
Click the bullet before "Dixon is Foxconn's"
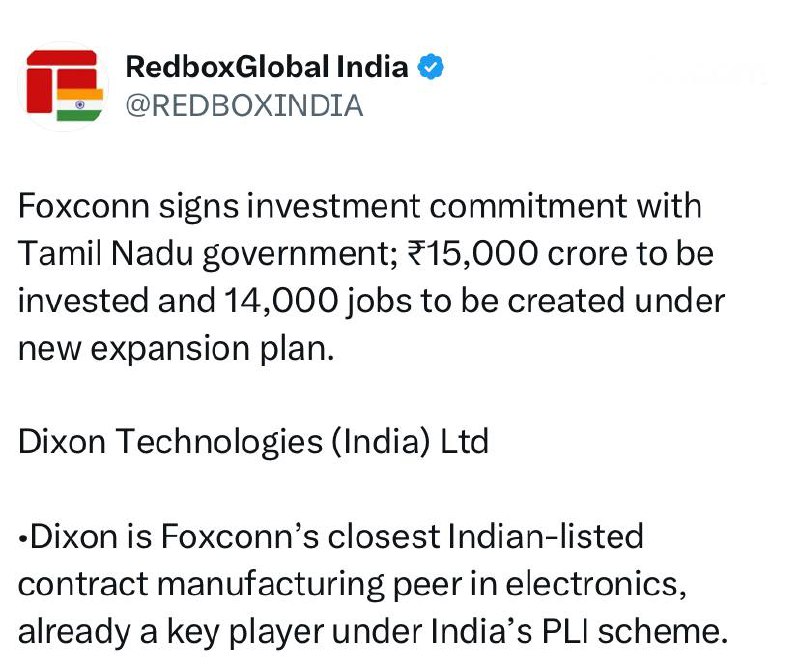[x=23, y=537]
